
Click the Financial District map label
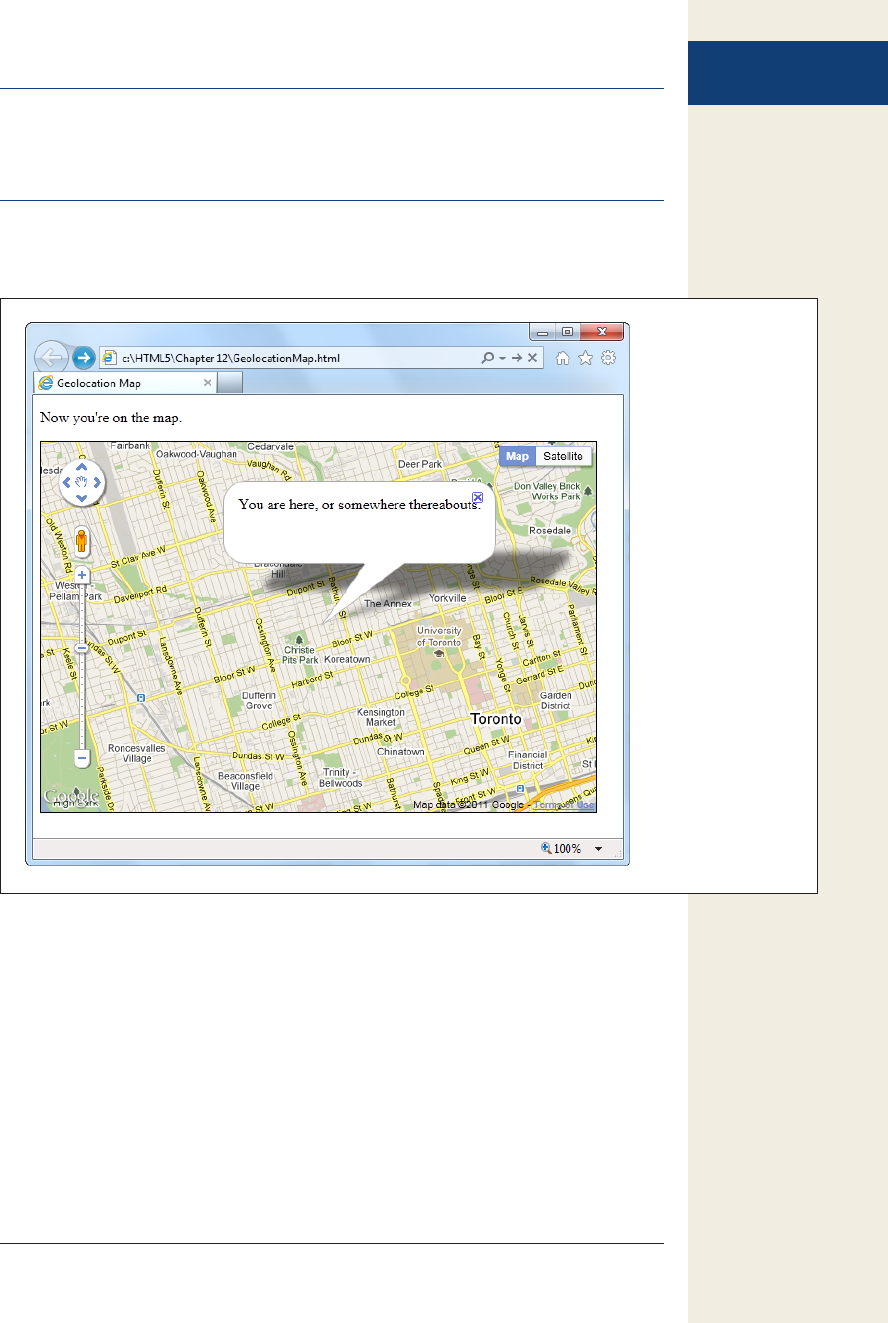(526, 760)
